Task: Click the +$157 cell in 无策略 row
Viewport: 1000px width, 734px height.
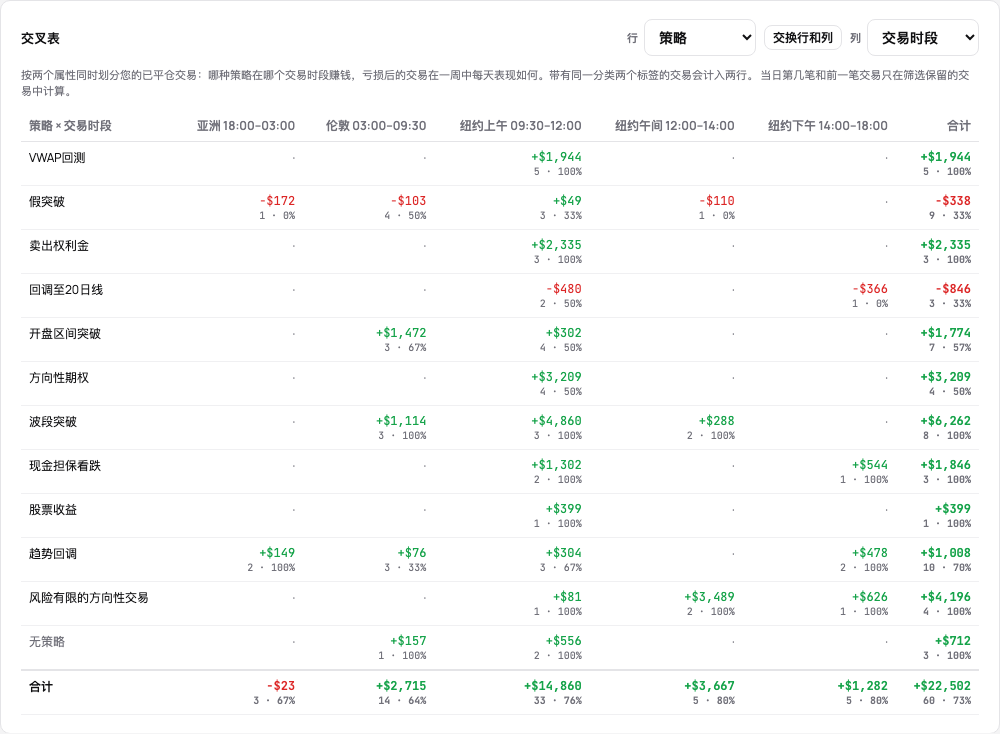Action: (x=408, y=641)
